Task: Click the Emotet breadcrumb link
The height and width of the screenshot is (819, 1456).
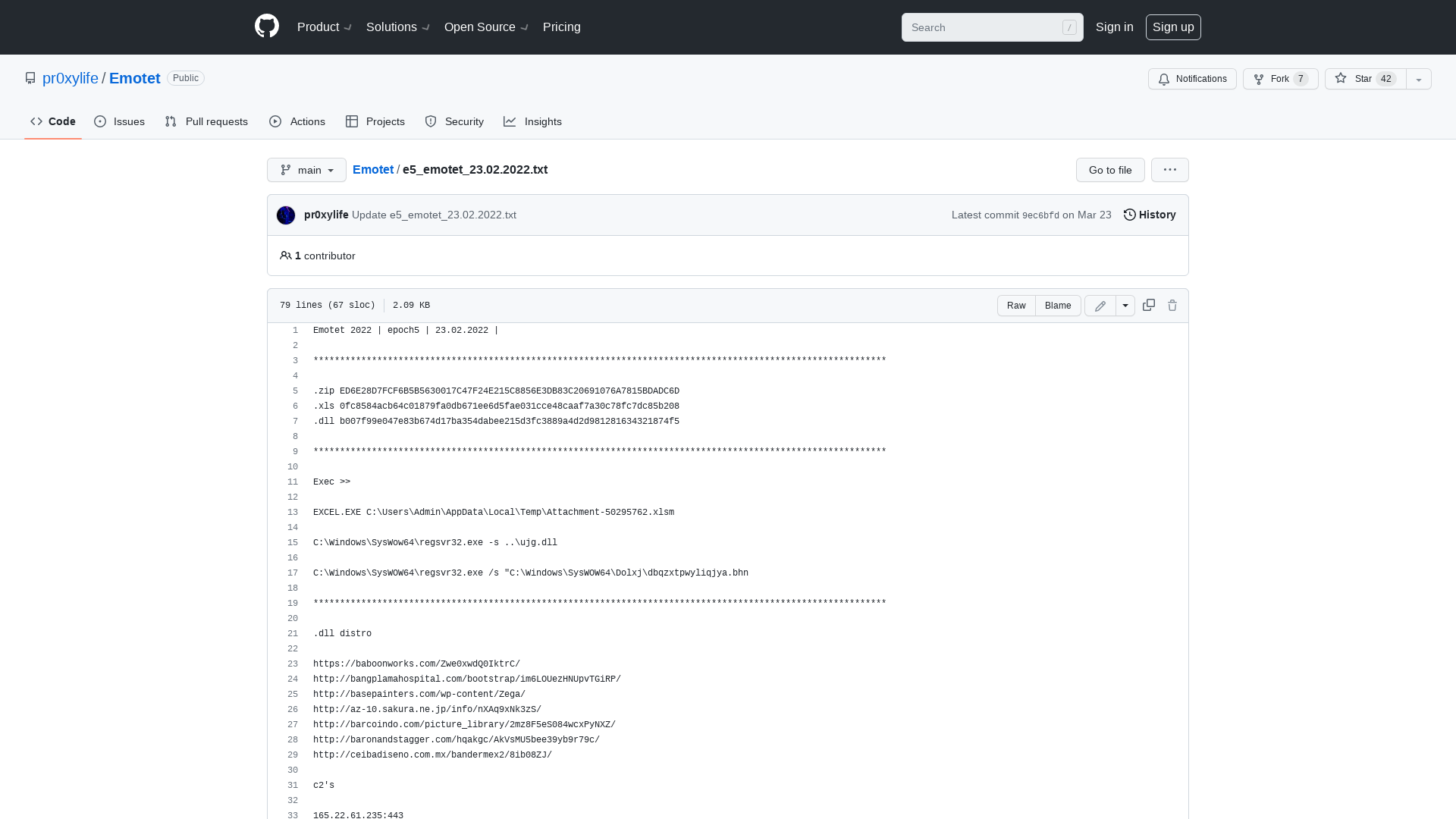Action: [x=373, y=169]
